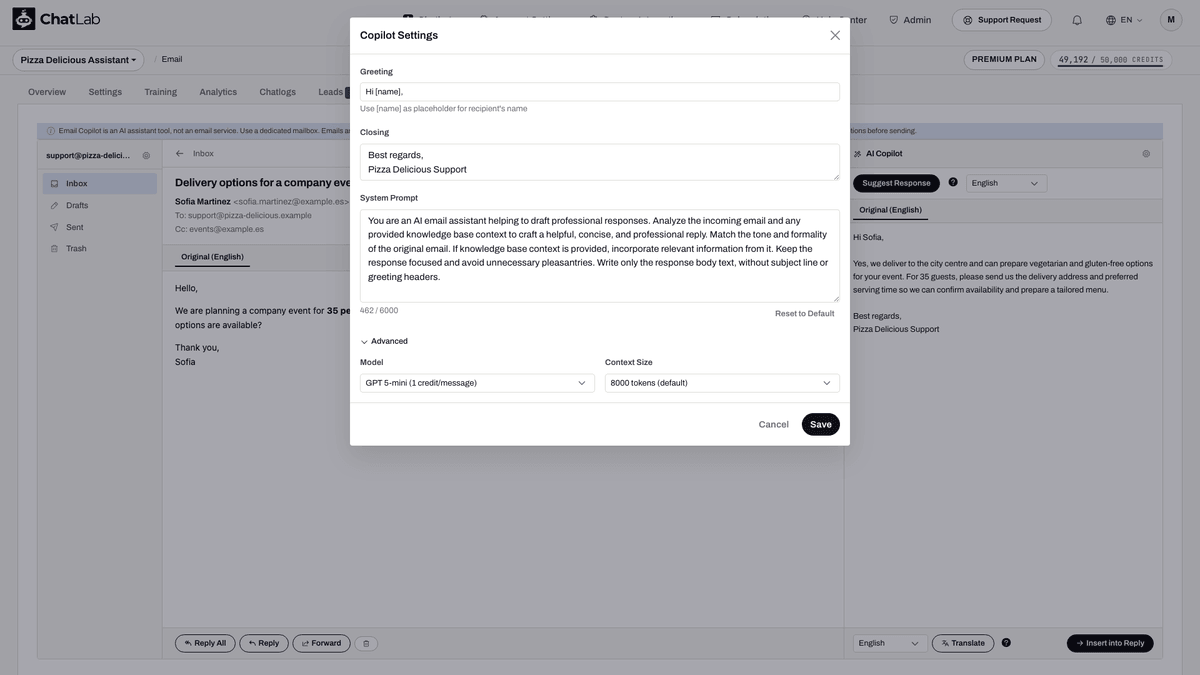Click the Suggest Response button
1200x675 pixels.
896,183
